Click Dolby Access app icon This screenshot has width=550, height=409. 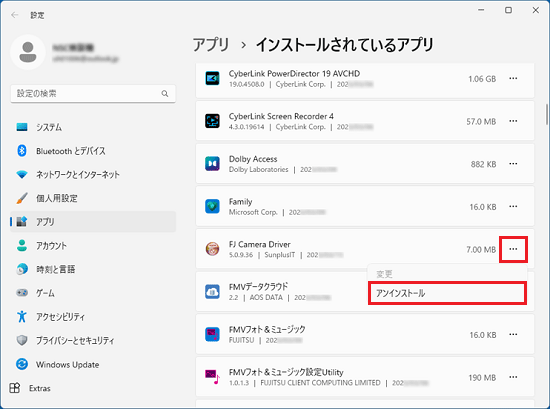[212, 164]
